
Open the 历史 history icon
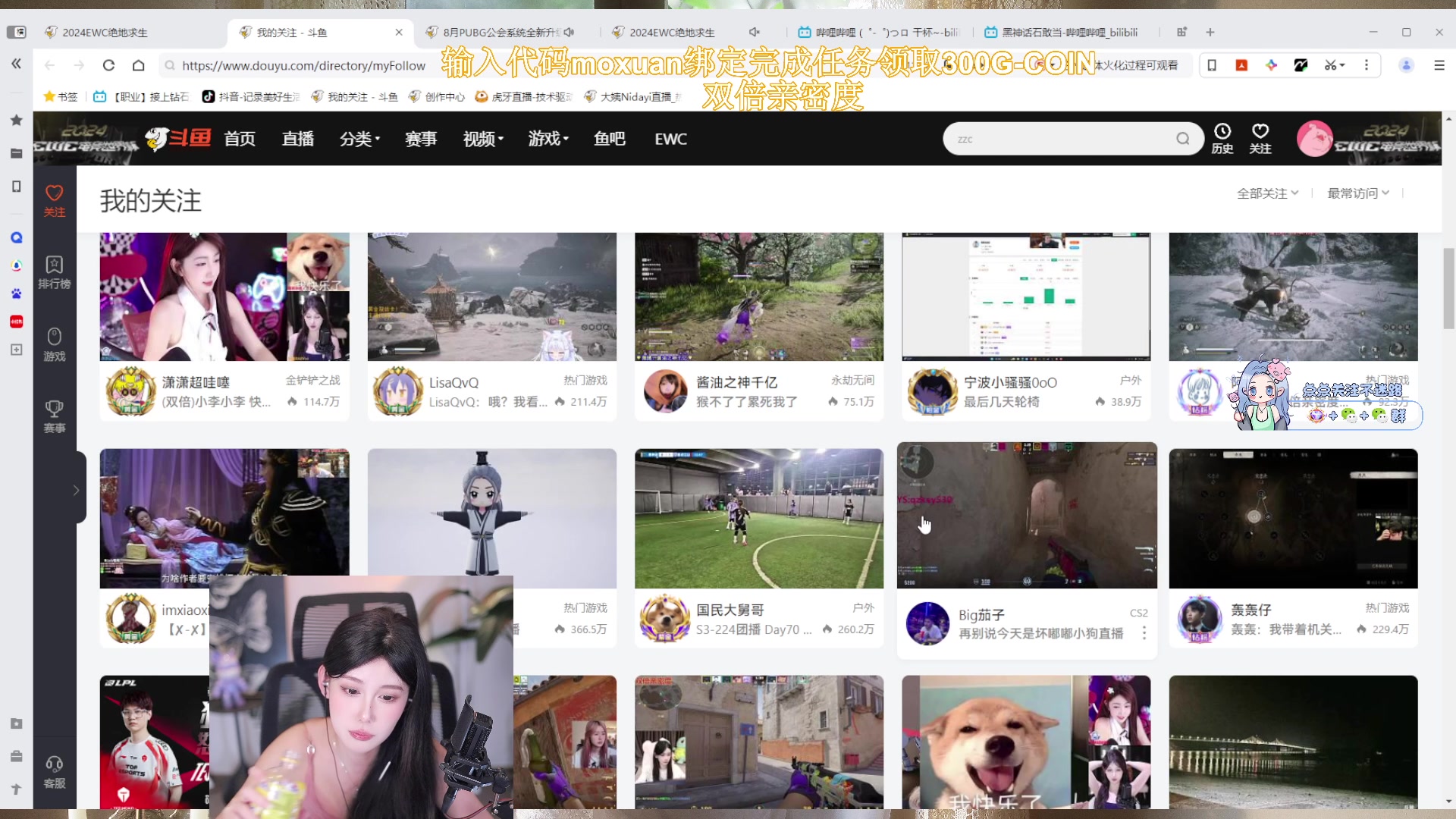pyautogui.click(x=1222, y=139)
